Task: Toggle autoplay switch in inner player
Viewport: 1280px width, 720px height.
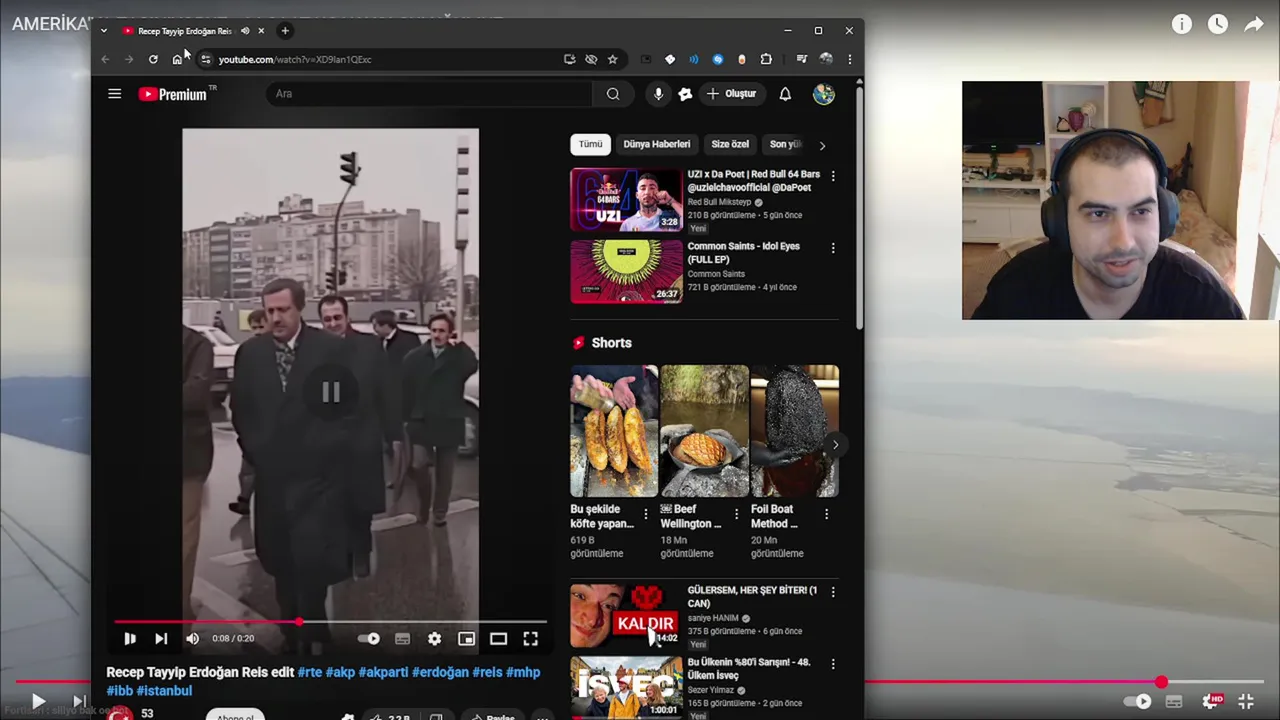Action: pyautogui.click(x=369, y=638)
